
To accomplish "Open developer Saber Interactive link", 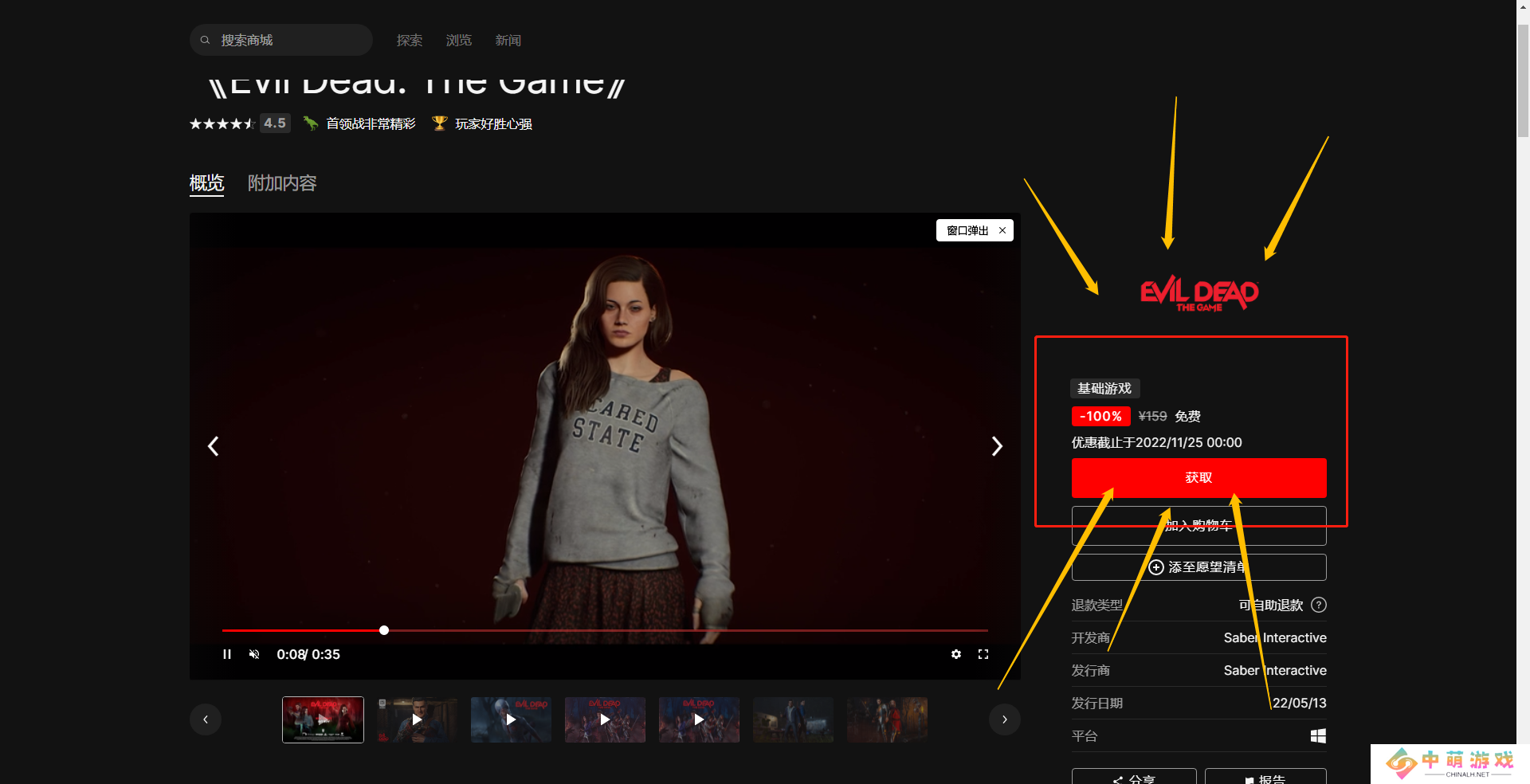I will tap(1275, 637).
